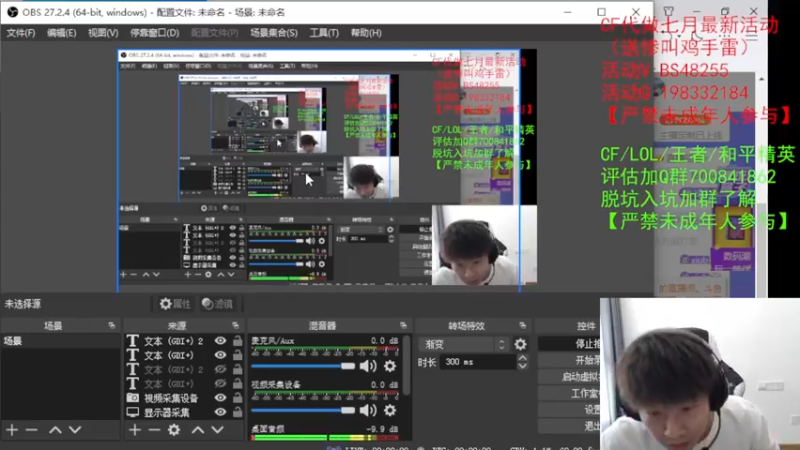The height and width of the screenshot is (450, 800).
Task: Open the 场景集合(S) menu
Action: pyautogui.click(x=274, y=33)
